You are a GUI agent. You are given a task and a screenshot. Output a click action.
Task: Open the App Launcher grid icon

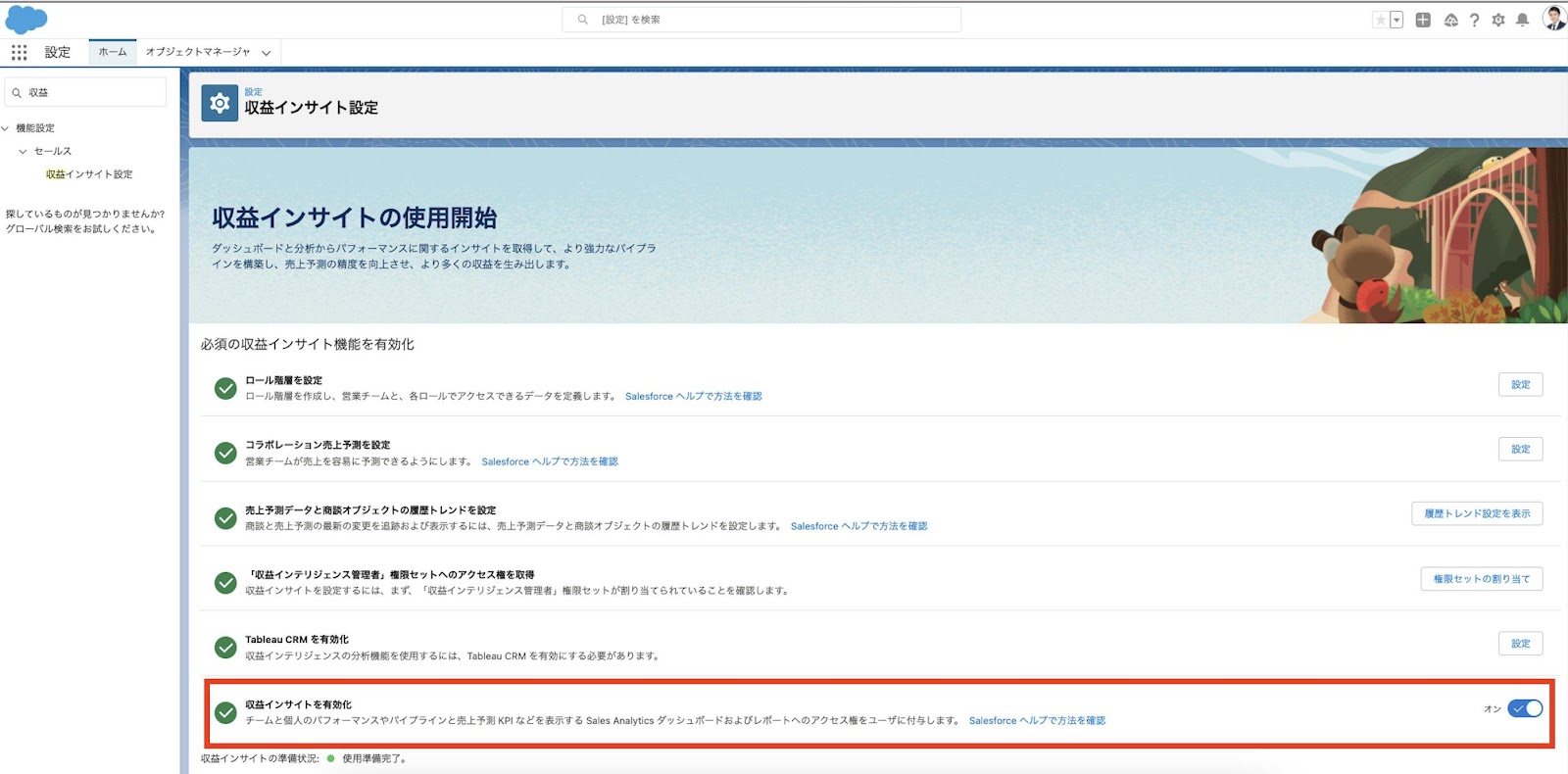tap(19, 52)
